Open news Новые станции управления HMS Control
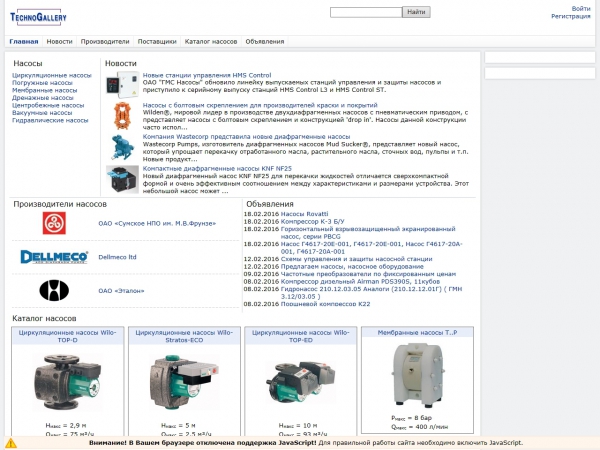 click(207, 75)
